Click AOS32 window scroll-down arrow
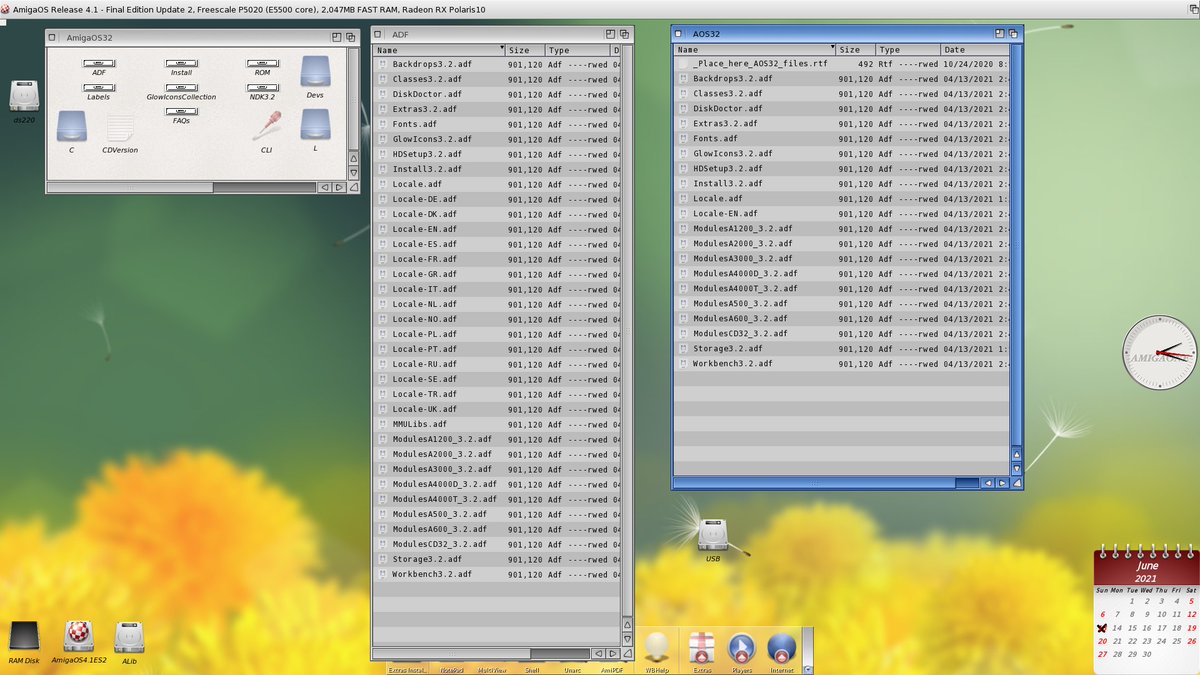The height and width of the screenshot is (675, 1200). pyautogui.click(x=1017, y=469)
